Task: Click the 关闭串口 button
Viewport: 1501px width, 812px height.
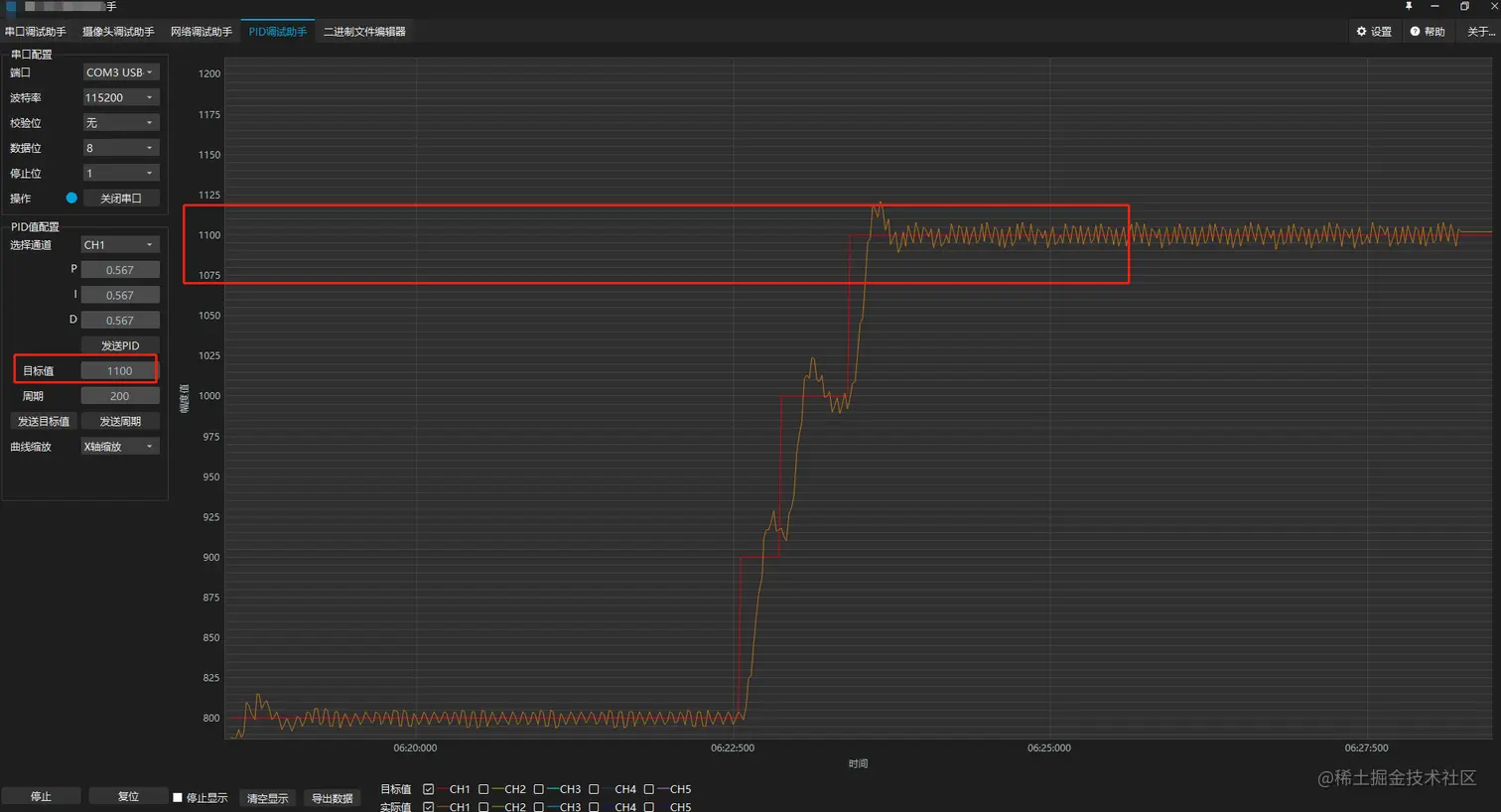Action: [120, 199]
